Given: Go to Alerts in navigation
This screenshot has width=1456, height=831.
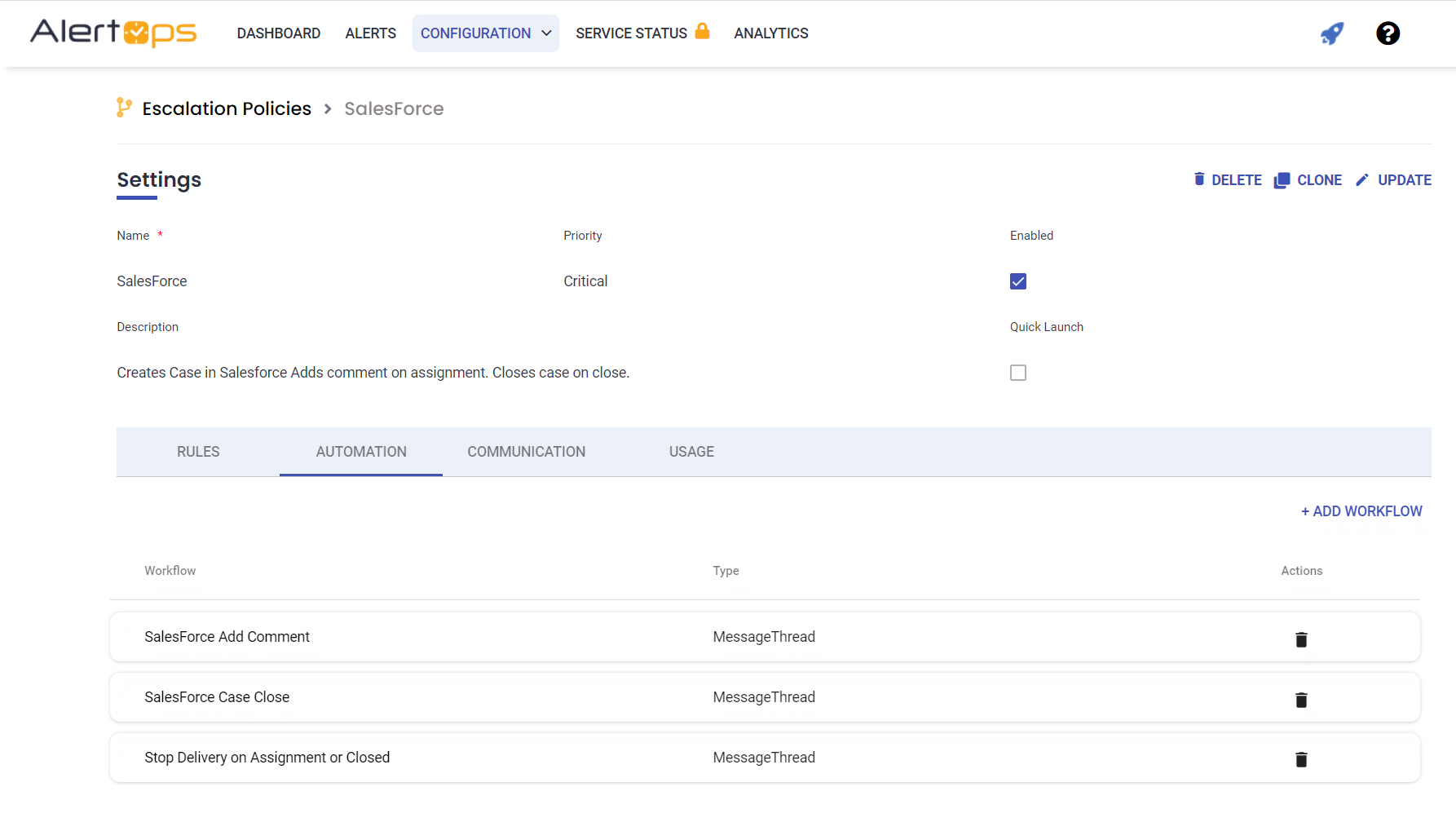Looking at the screenshot, I should 371,33.
